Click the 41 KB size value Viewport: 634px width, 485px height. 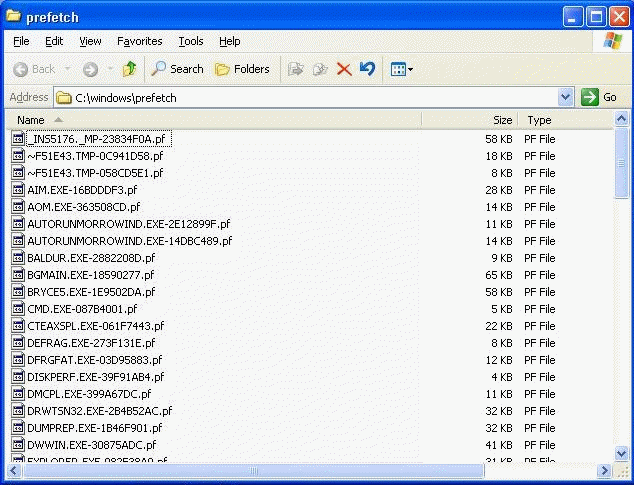click(499, 445)
